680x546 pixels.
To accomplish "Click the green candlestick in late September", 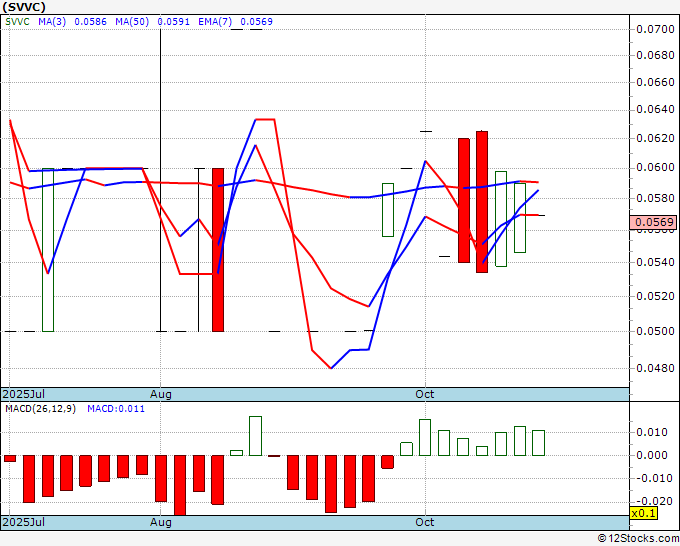I will tap(388, 210).
